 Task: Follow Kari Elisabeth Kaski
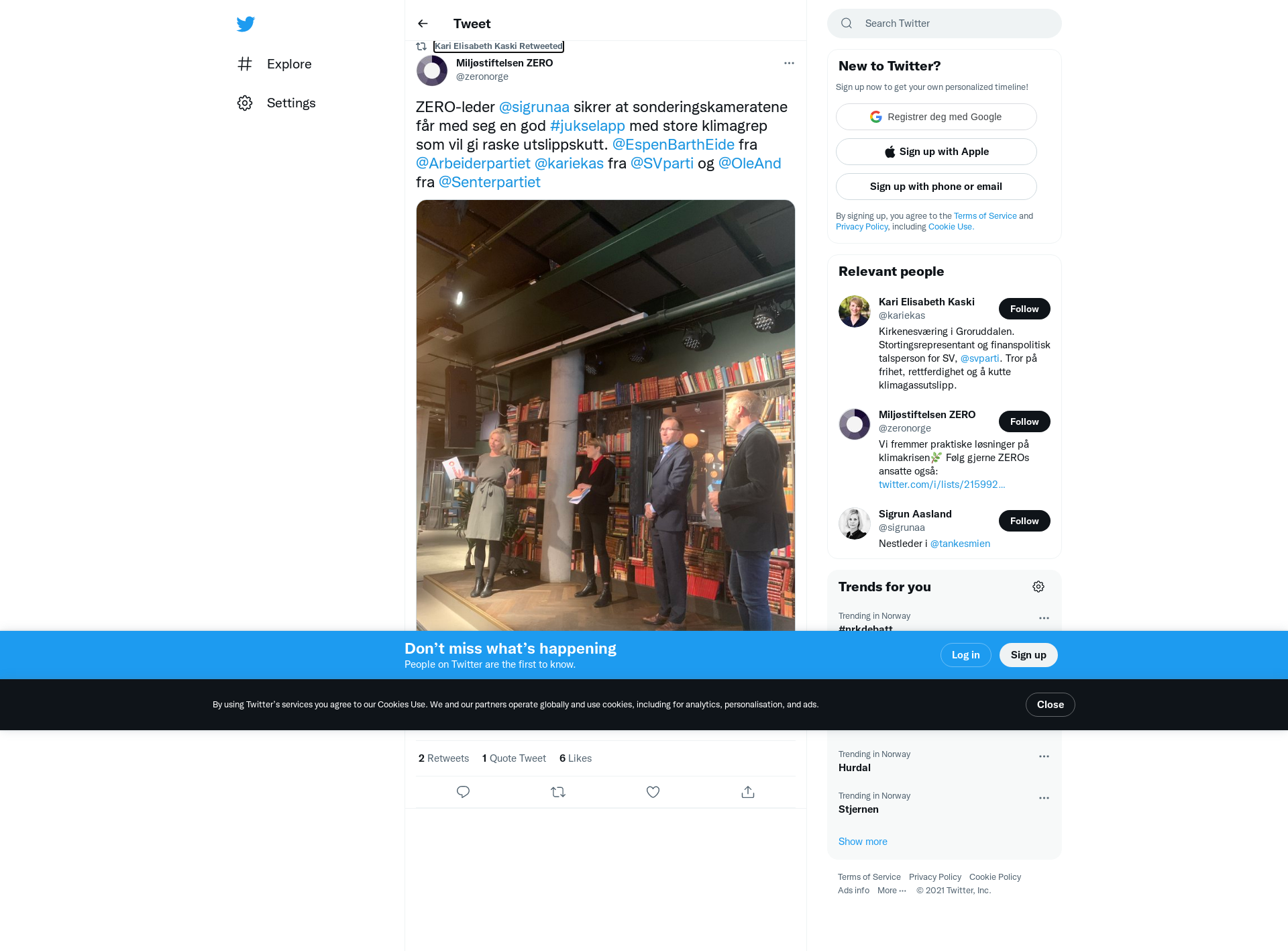pyautogui.click(x=1024, y=309)
